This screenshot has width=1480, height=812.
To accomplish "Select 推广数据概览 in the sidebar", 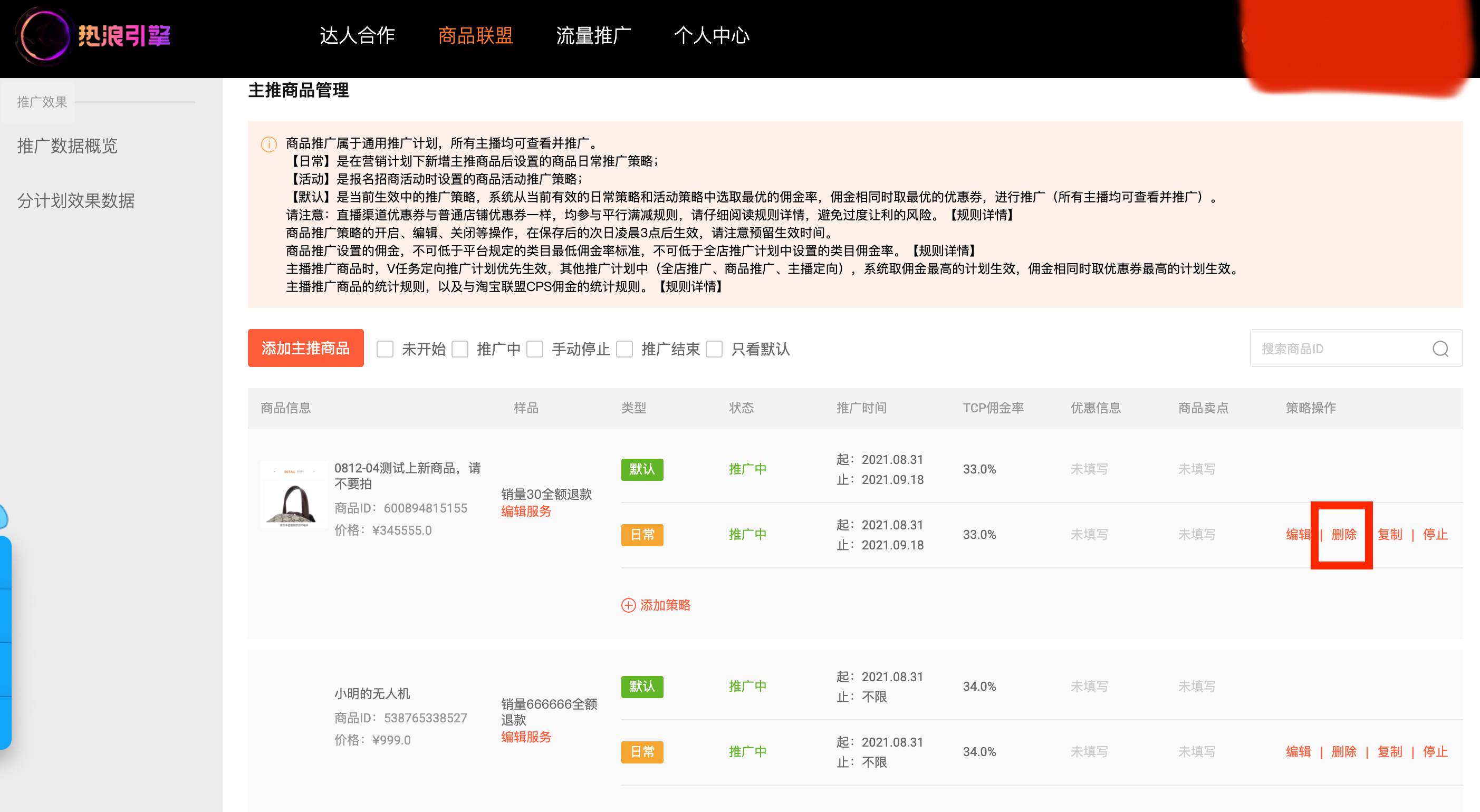I will coord(67,146).
